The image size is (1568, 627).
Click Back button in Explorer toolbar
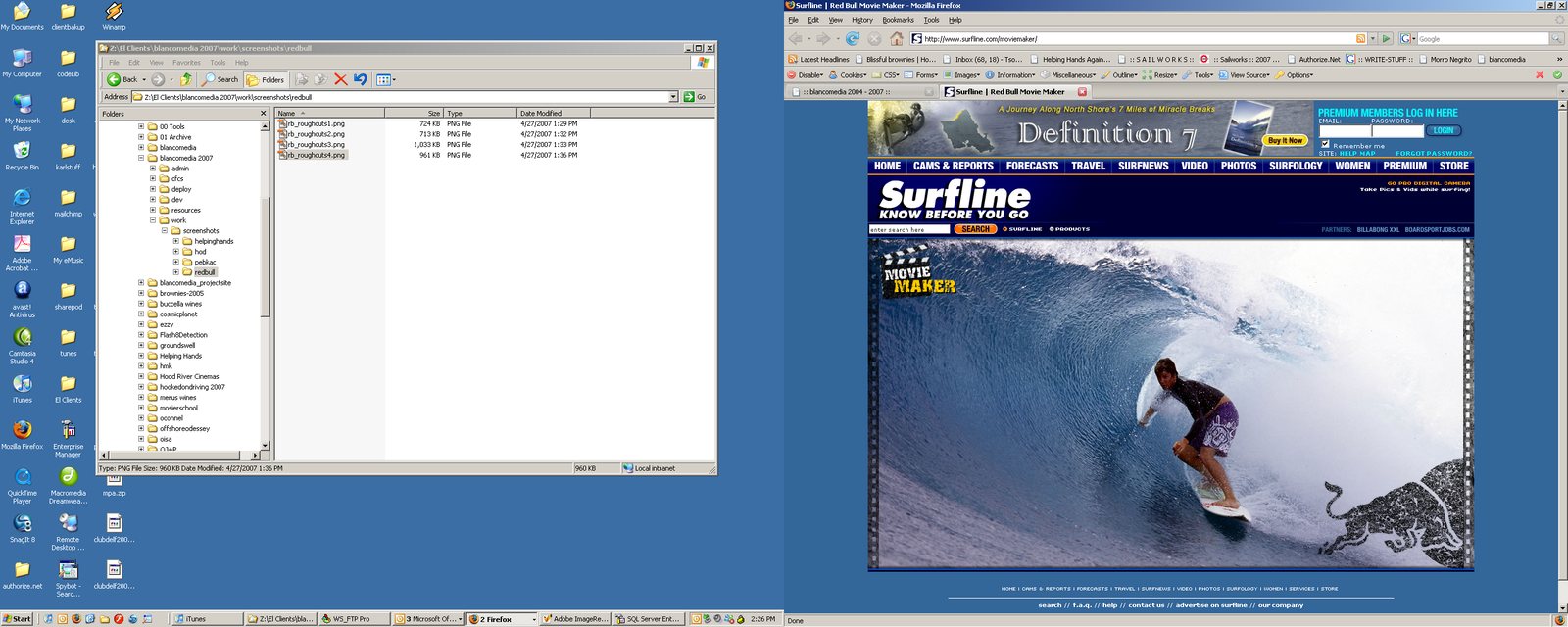122,79
